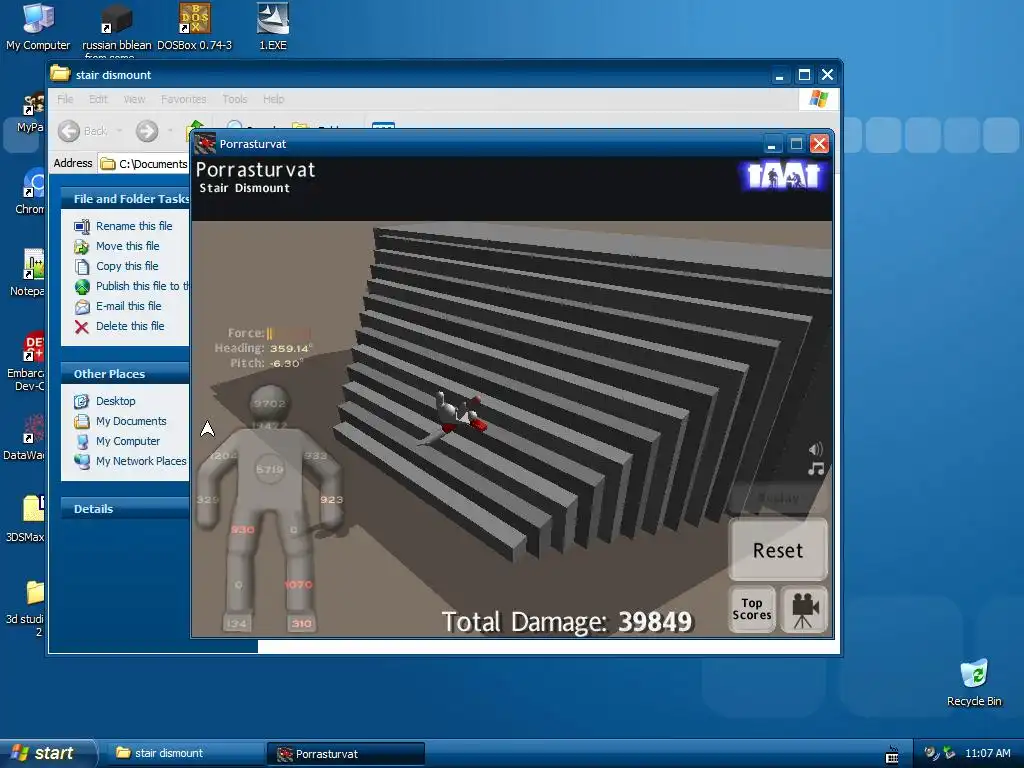Image resolution: width=1024 pixels, height=768 pixels.
Task: Click the Windows flag logo in Explorer
Action: (x=818, y=99)
